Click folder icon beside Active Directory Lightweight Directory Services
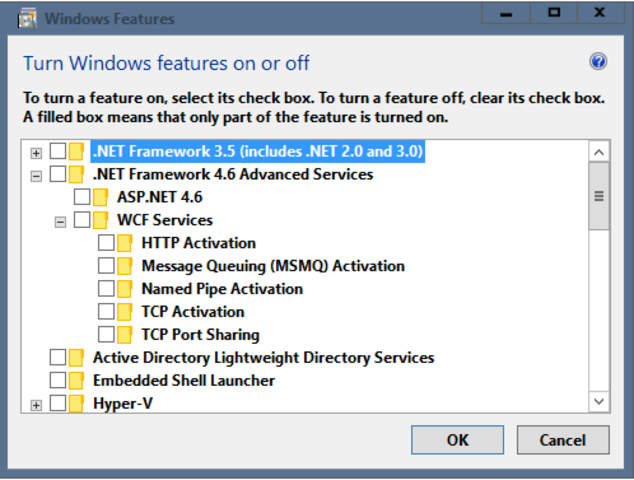 coord(76,358)
